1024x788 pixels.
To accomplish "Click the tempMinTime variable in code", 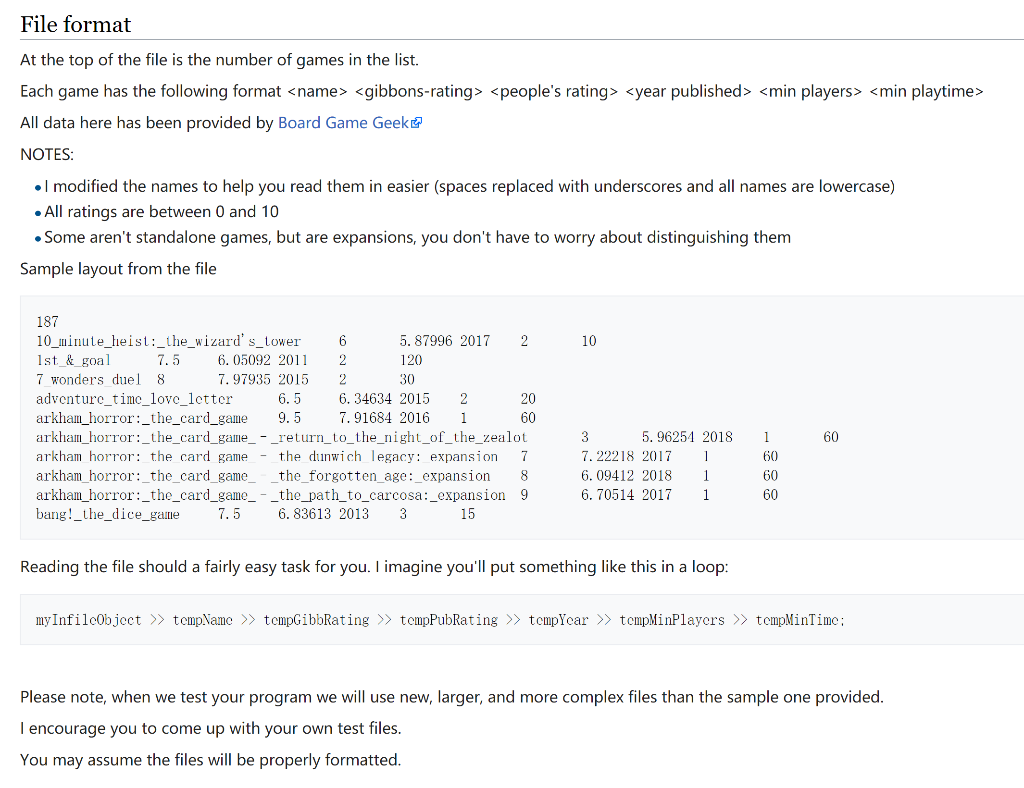I will 800,620.
